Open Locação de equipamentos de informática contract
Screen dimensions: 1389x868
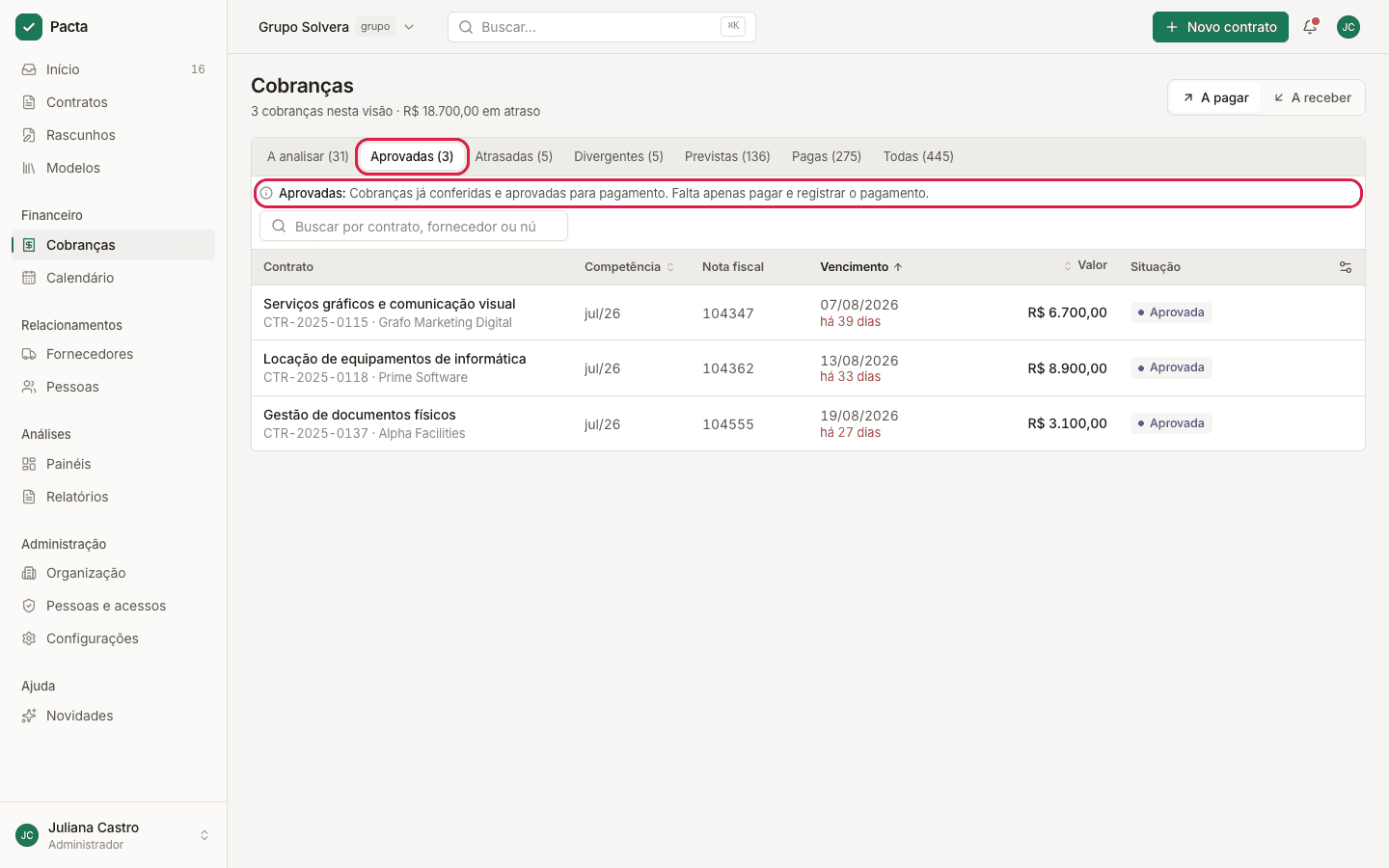pyautogui.click(x=395, y=359)
